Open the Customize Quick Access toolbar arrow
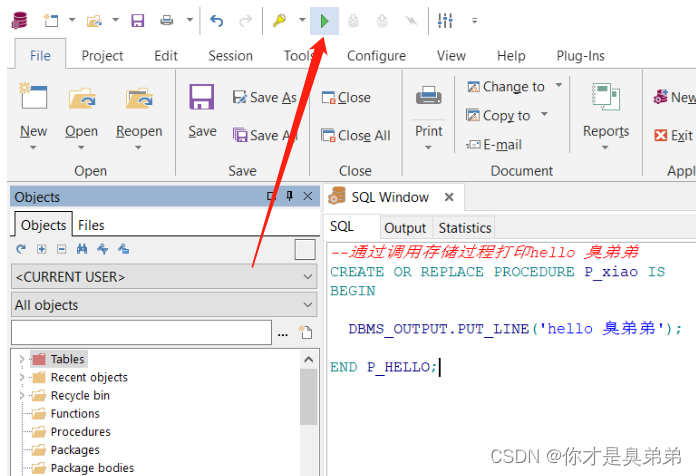This screenshot has height=476, width=696. point(475,20)
